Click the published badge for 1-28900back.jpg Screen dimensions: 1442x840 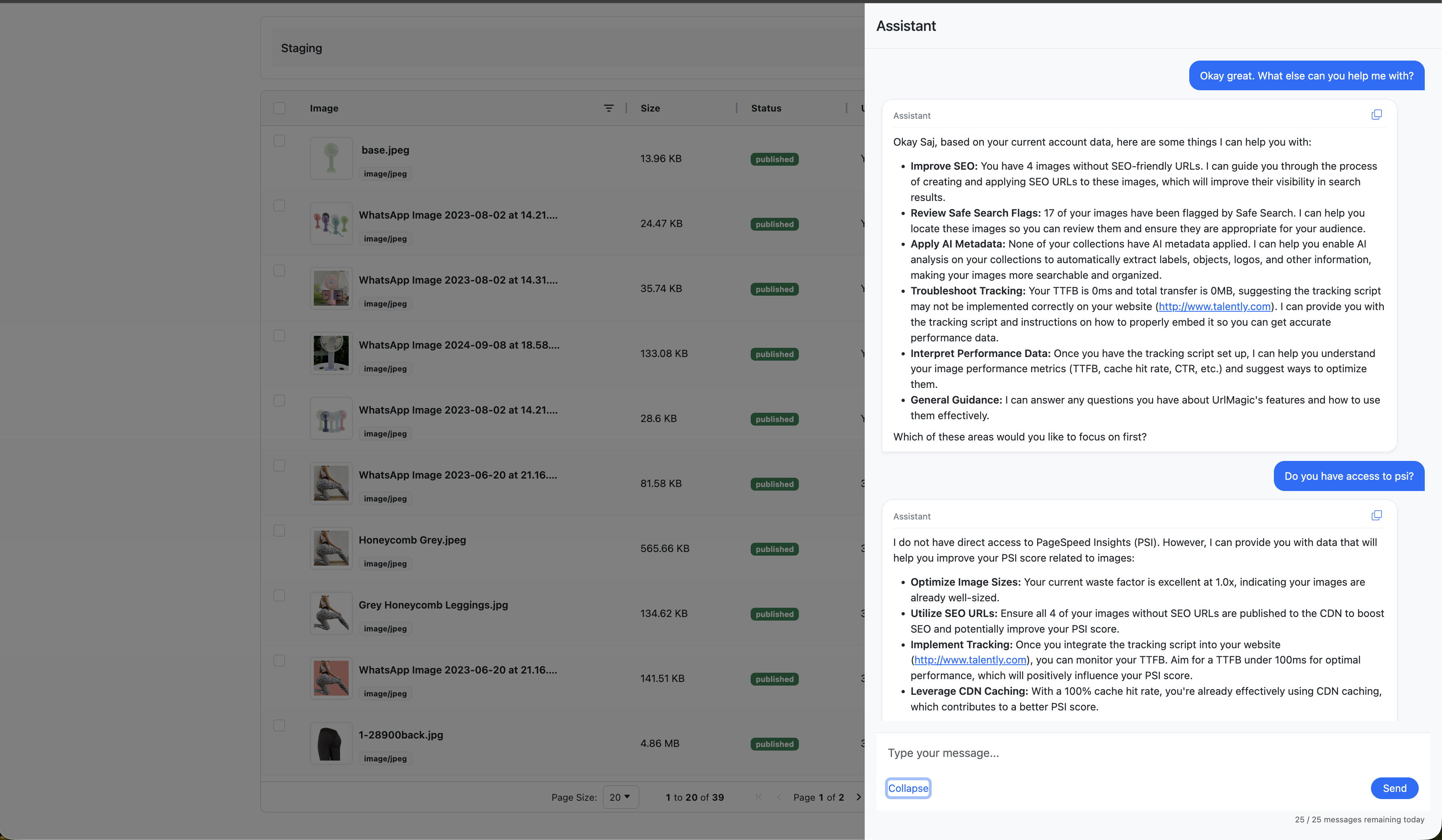point(774,744)
